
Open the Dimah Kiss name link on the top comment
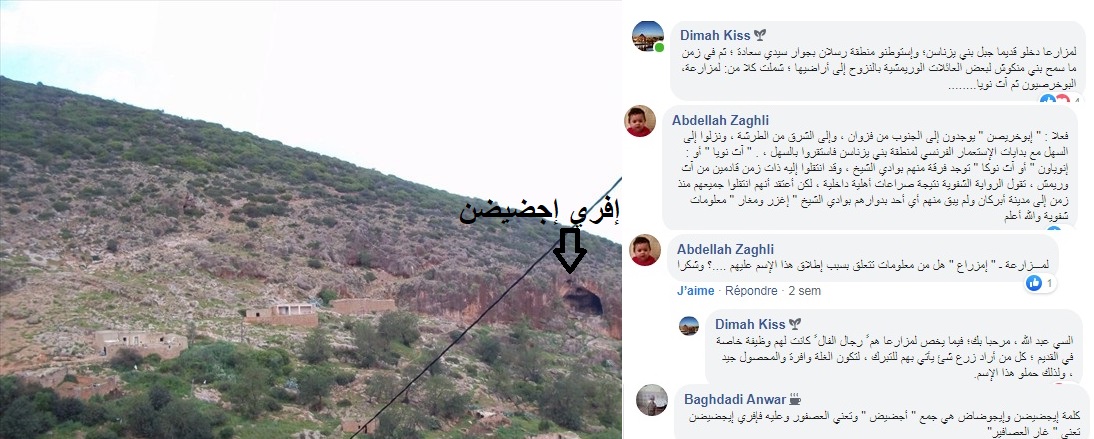[x=715, y=36]
